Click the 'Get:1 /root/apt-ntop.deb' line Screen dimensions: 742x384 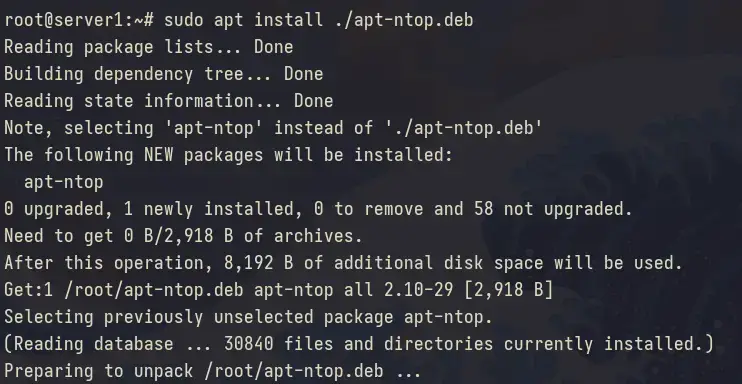click(x=278, y=290)
